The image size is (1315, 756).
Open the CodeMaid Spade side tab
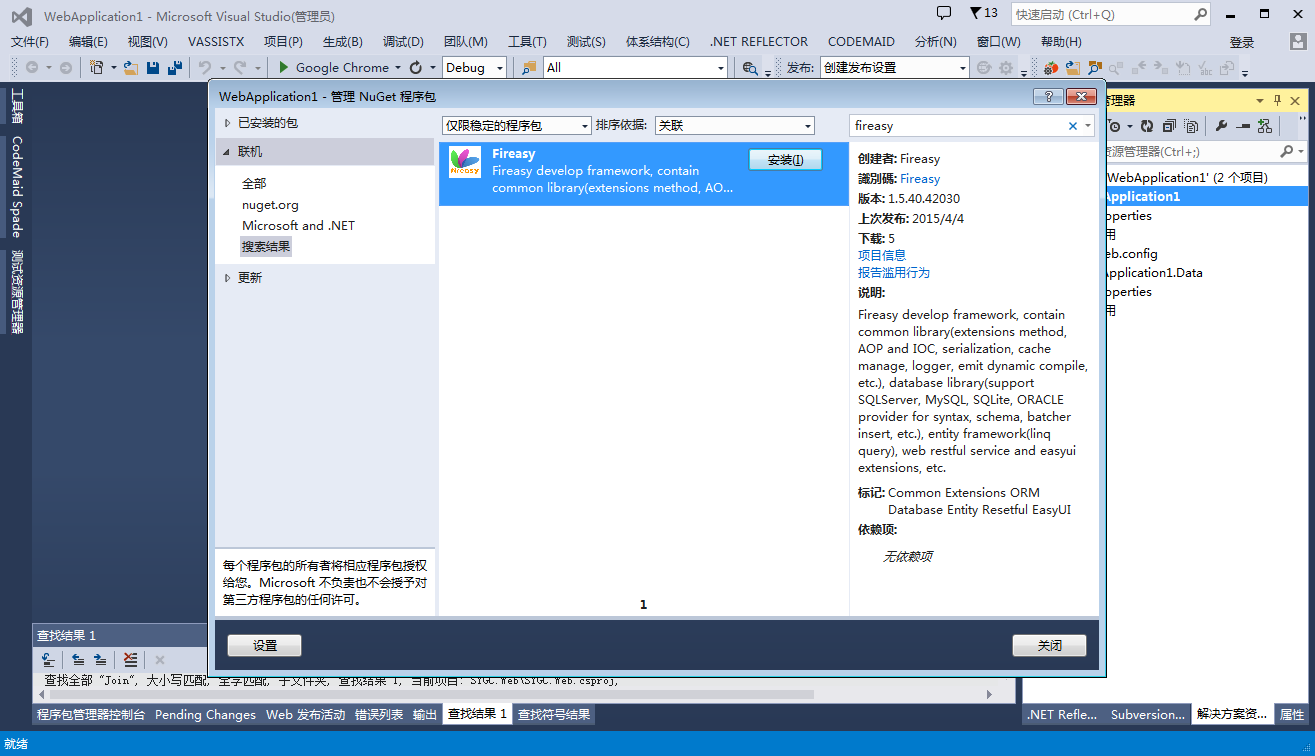17,187
